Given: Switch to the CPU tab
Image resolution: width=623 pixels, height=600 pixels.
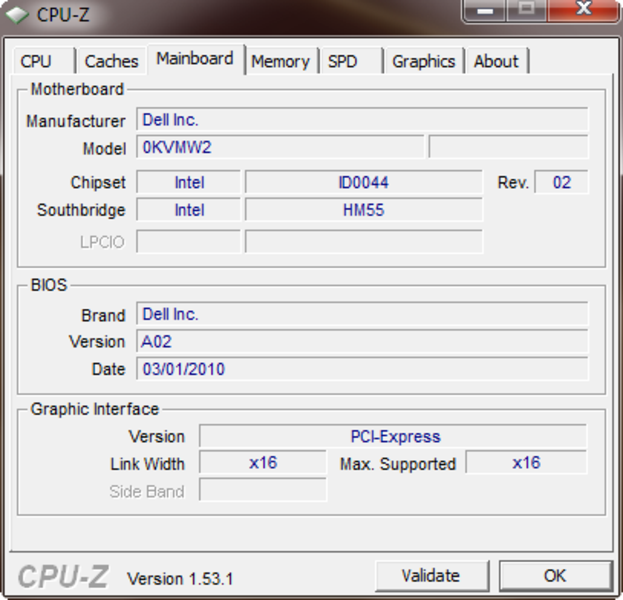Looking at the screenshot, I should click(44, 61).
